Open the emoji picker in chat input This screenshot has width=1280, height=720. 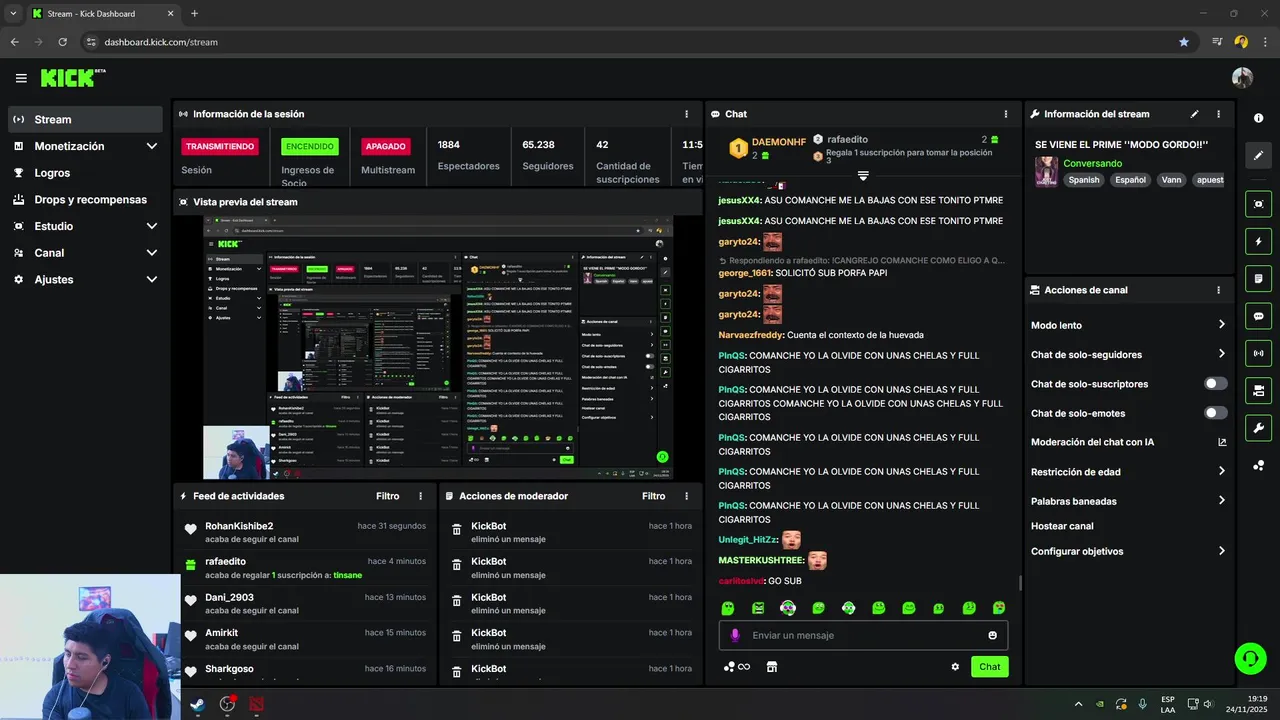(x=992, y=635)
